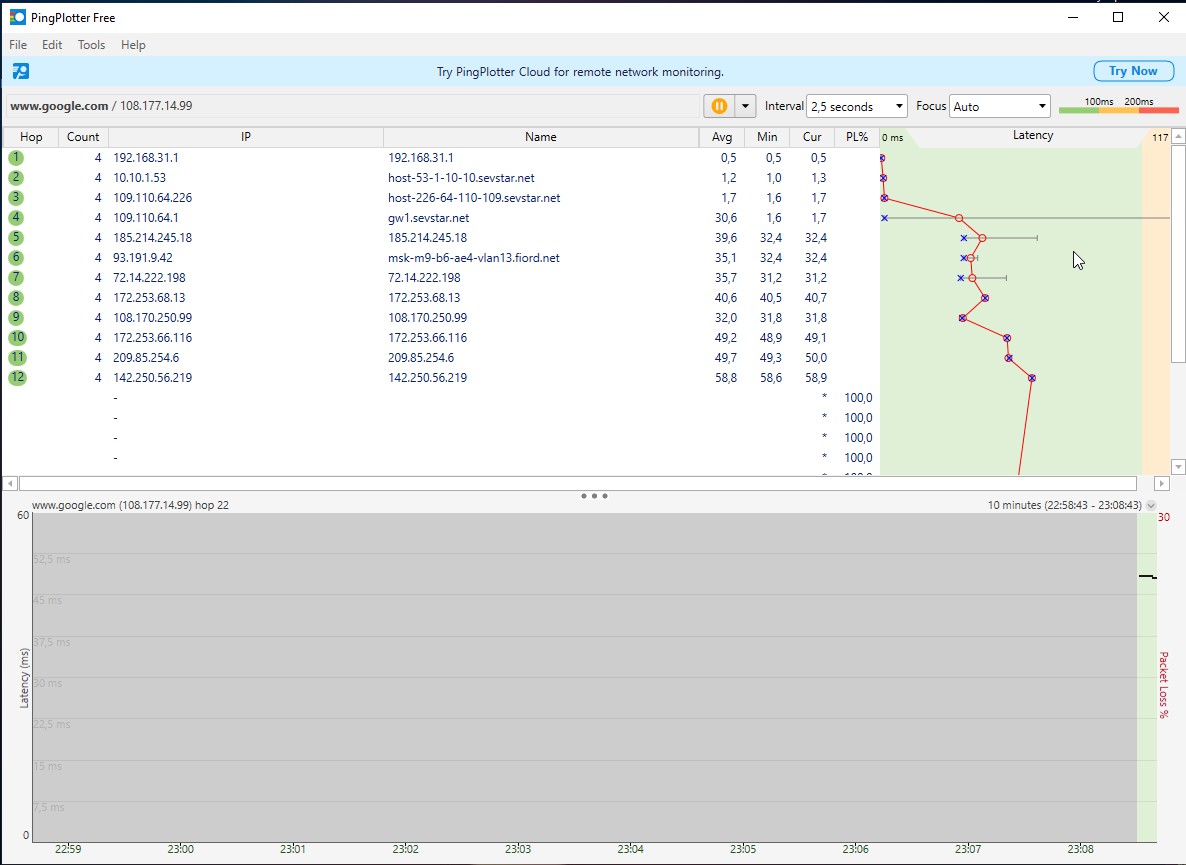The image size is (1186, 865).
Task: Click the Try Now button
Action: coord(1132,71)
